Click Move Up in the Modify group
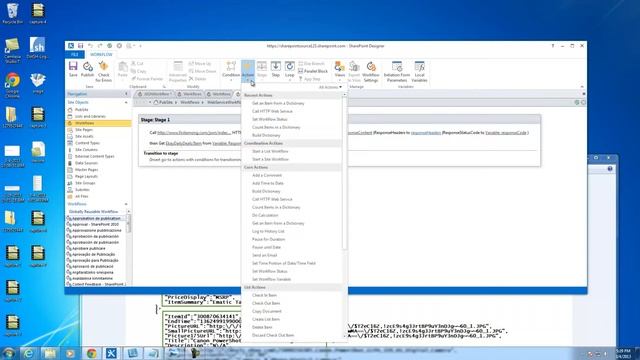Image resolution: width=640 pixels, height=360 pixels. pyautogui.click(x=200, y=64)
